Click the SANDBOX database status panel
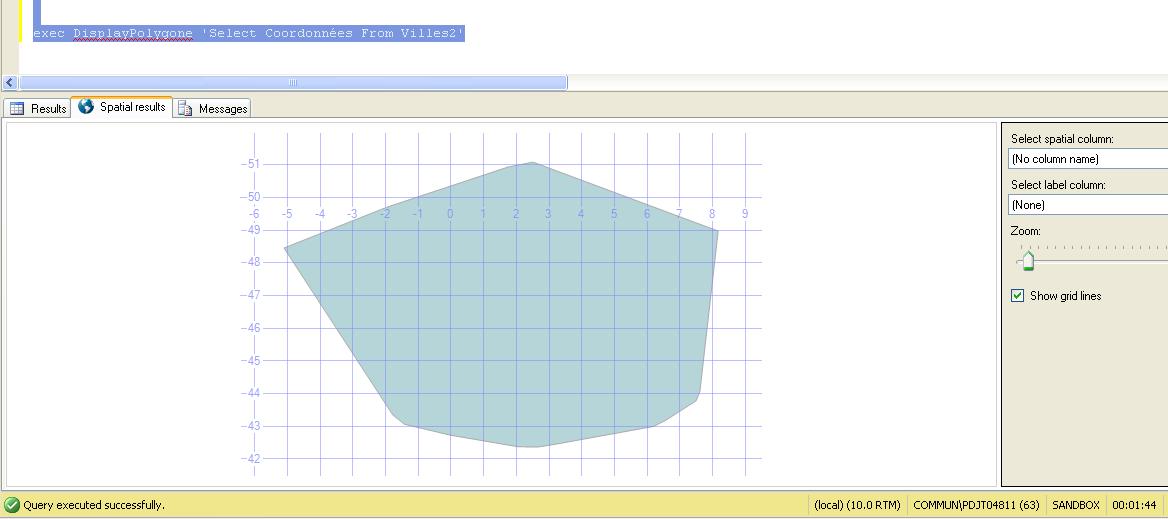This screenshot has height=519, width=1168. click(1075, 505)
